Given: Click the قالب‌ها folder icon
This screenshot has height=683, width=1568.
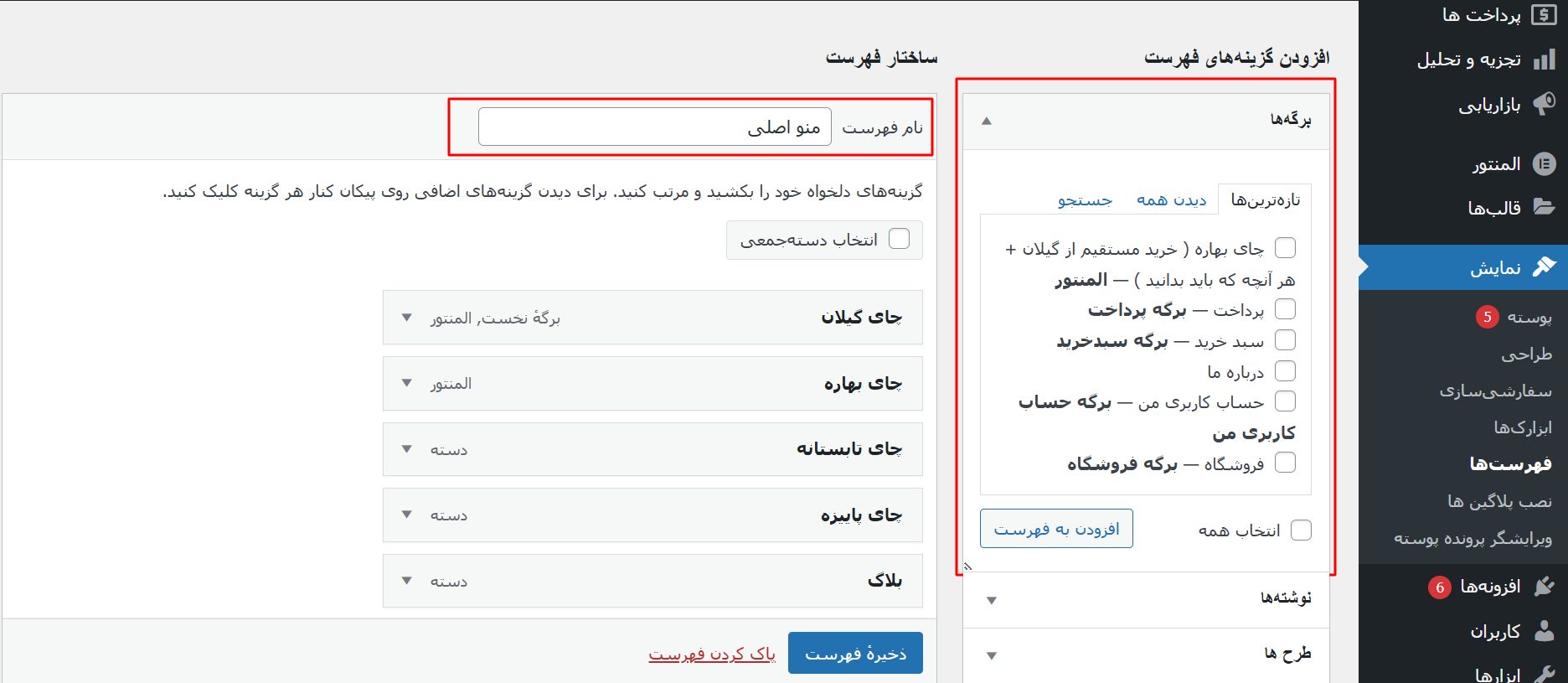Looking at the screenshot, I should coord(1544,207).
